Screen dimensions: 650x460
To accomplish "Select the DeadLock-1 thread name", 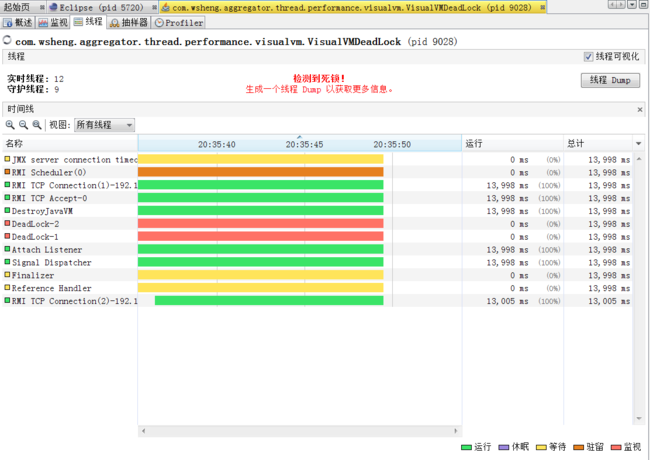I will click(35, 237).
